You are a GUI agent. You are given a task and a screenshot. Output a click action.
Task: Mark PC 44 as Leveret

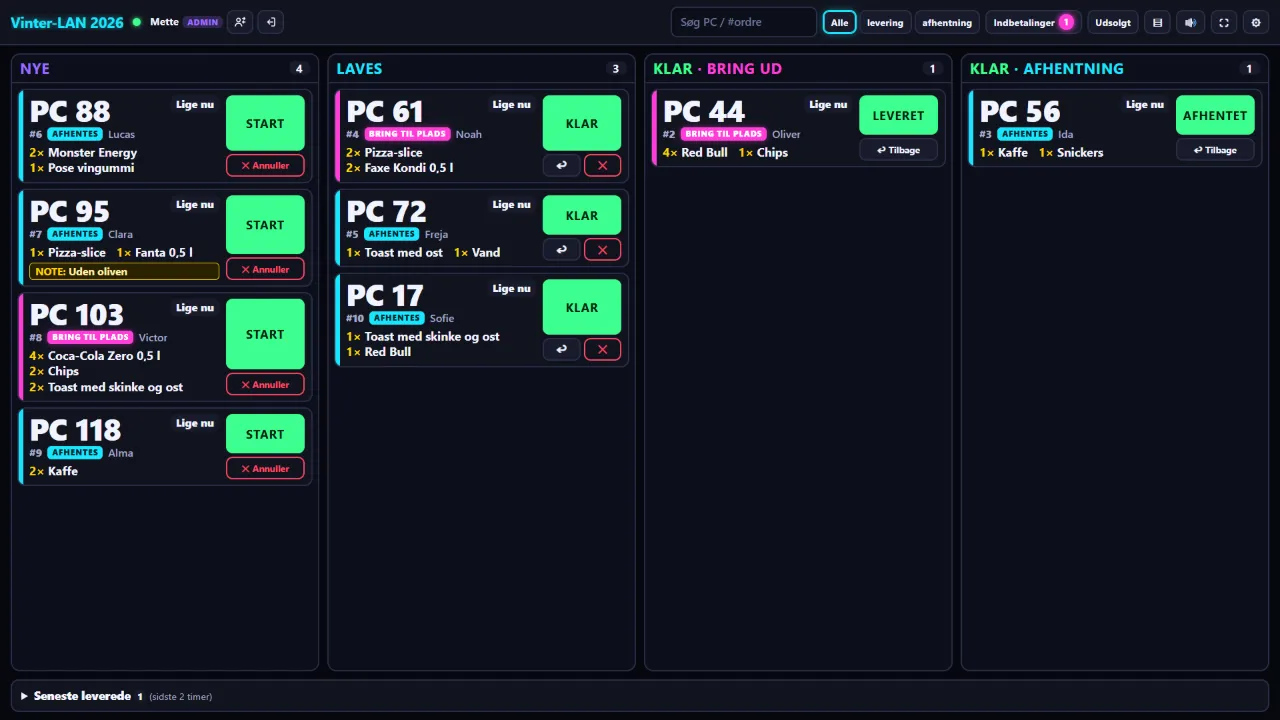(x=898, y=115)
